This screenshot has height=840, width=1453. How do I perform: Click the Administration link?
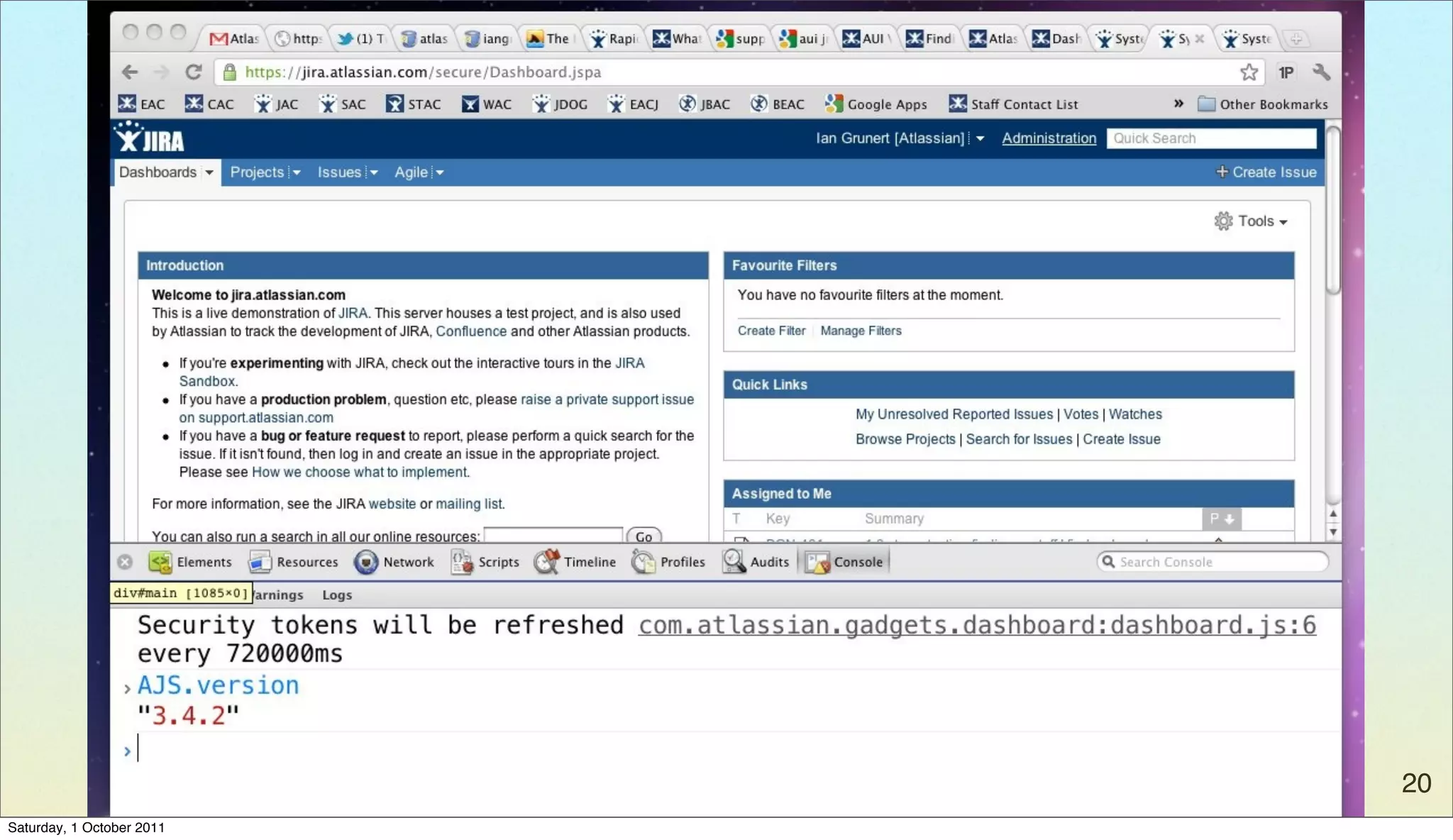[1049, 138]
